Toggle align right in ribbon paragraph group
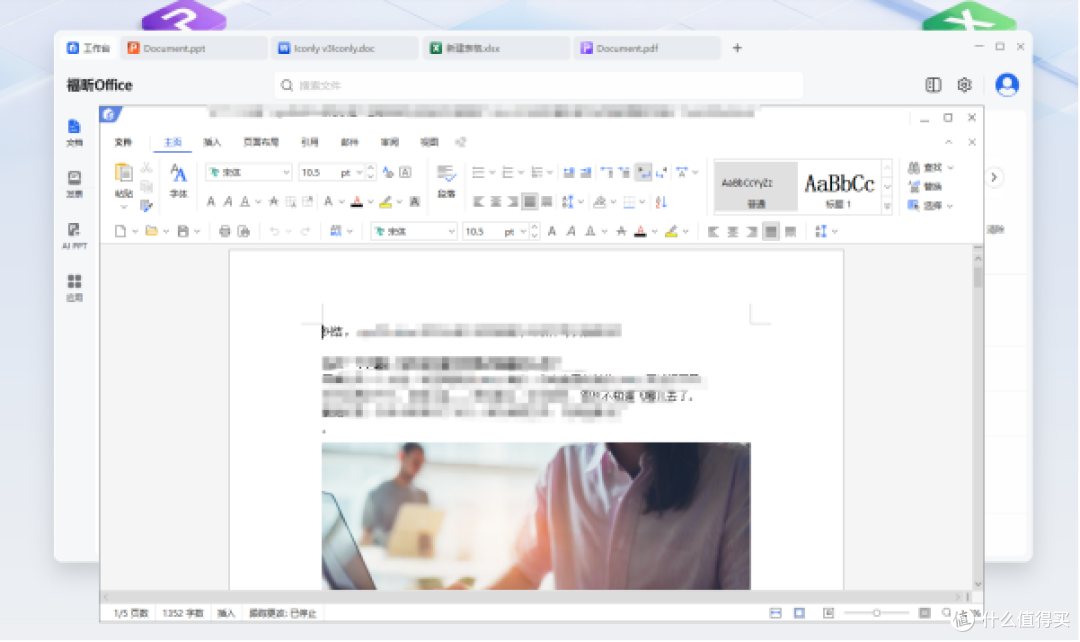 [512, 201]
